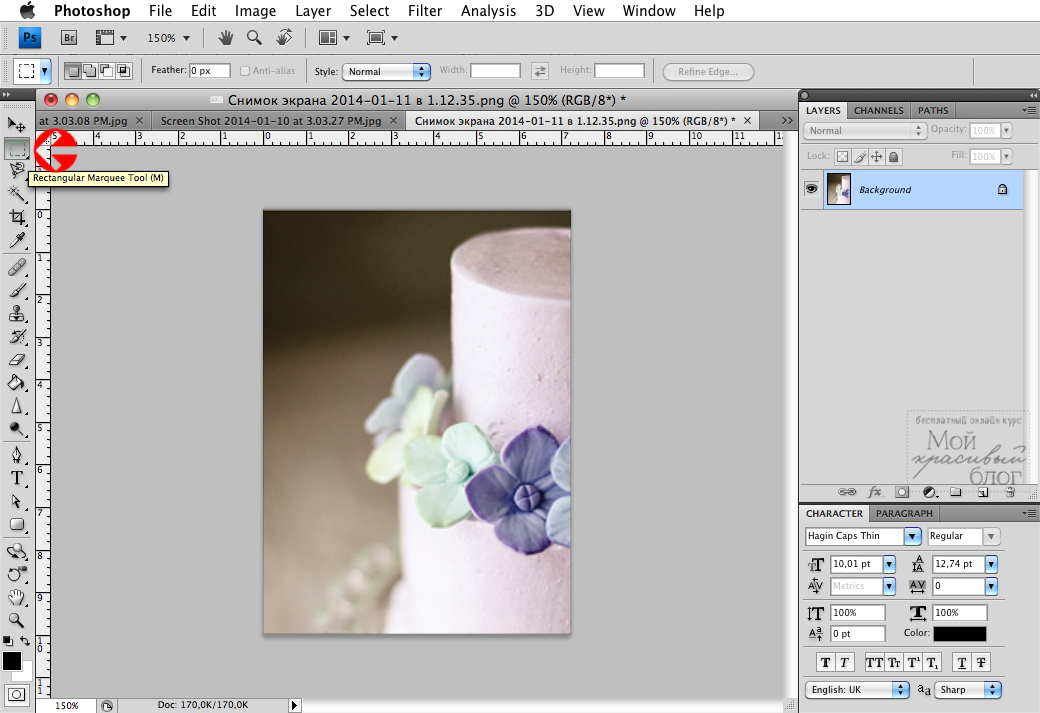The width and height of the screenshot is (1040, 713).
Task: Select the Brush tool
Action: click(17, 291)
